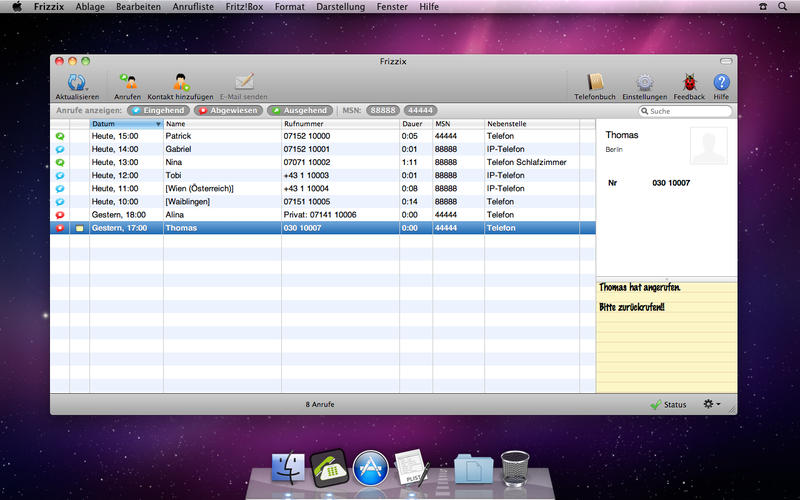Click the Frizzix phone icon in Dock
The width and height of the screenshot is (800, 500).
pos(329,468)
